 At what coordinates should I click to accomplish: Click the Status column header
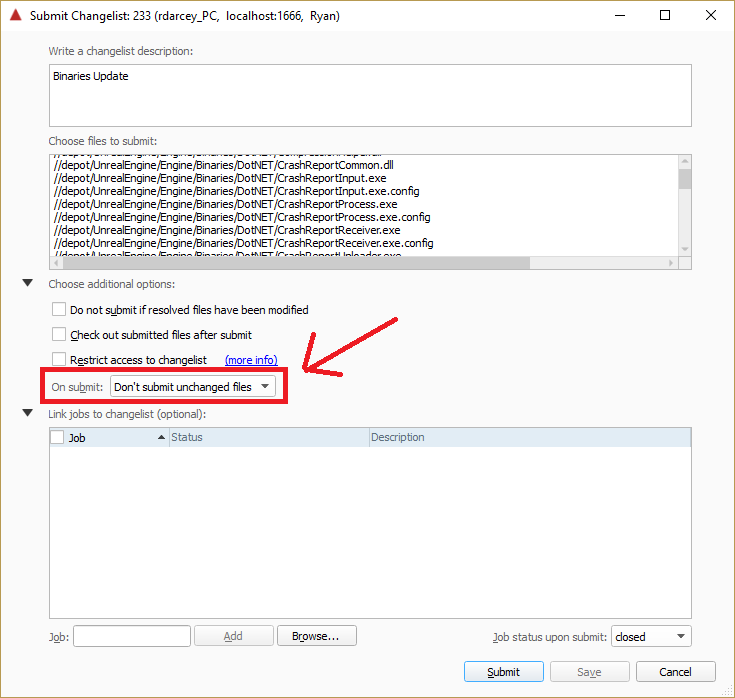point(269,437)
